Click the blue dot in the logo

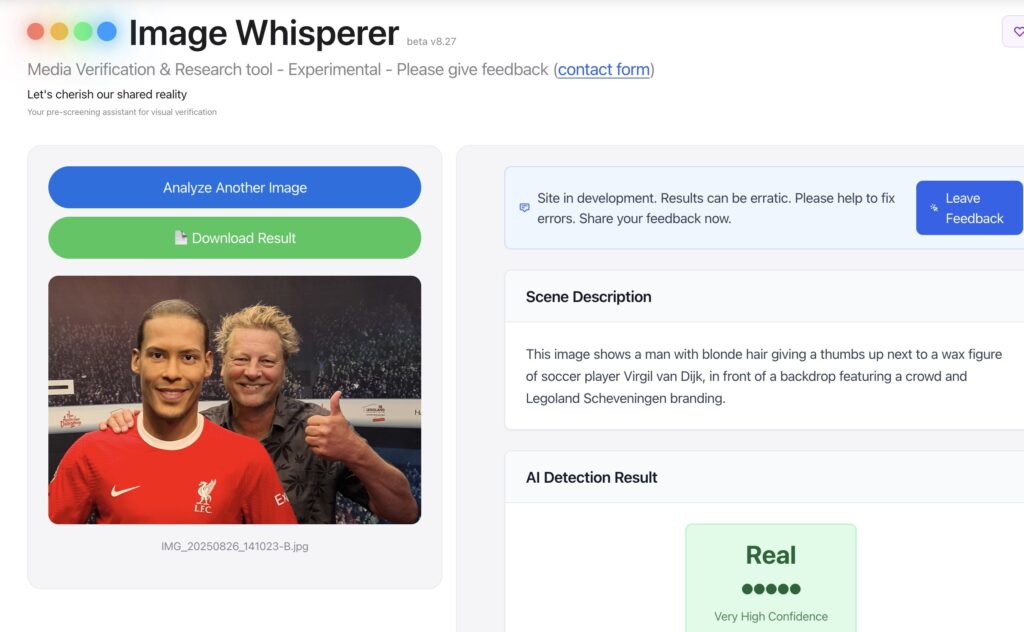point(106,31)
